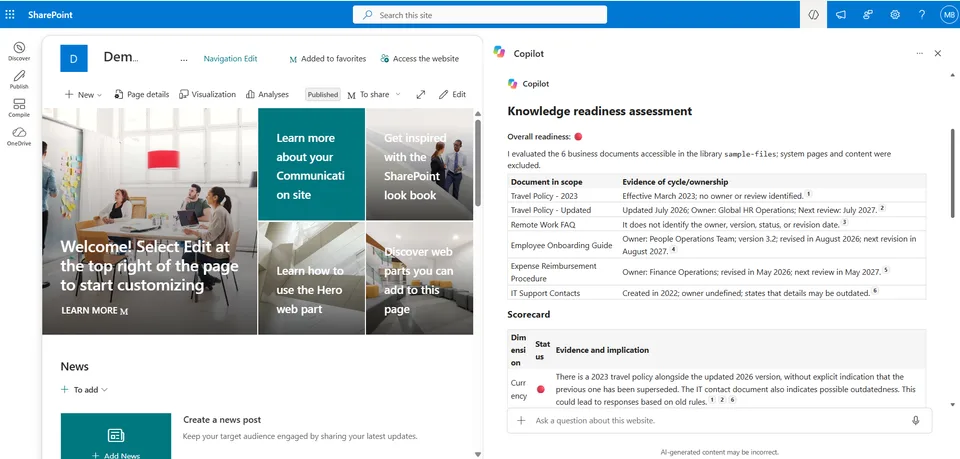The width and height of the screenshot is (960, 459).
Task: Click the red Currency status dot
Action: [x=541, y=389]
